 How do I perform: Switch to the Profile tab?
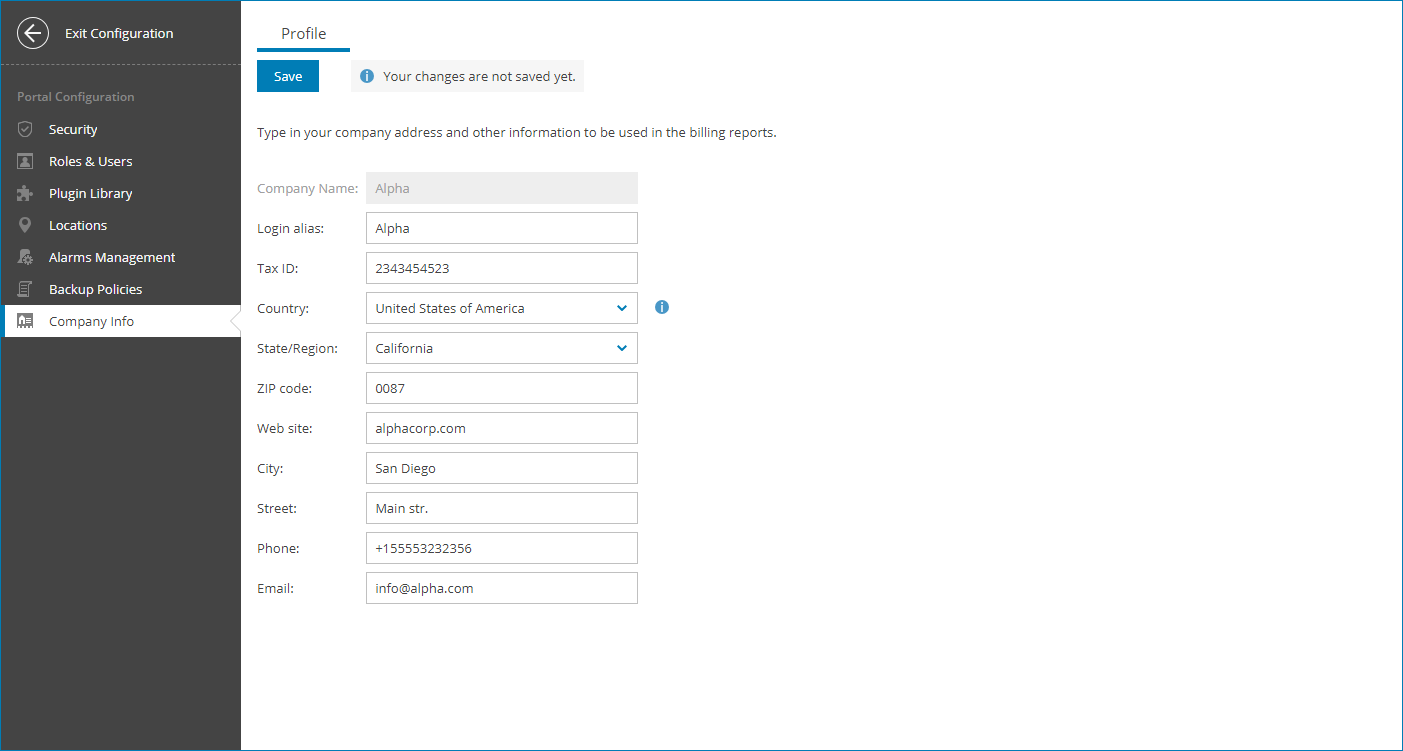pyautogui.click(x=303, y=34)
